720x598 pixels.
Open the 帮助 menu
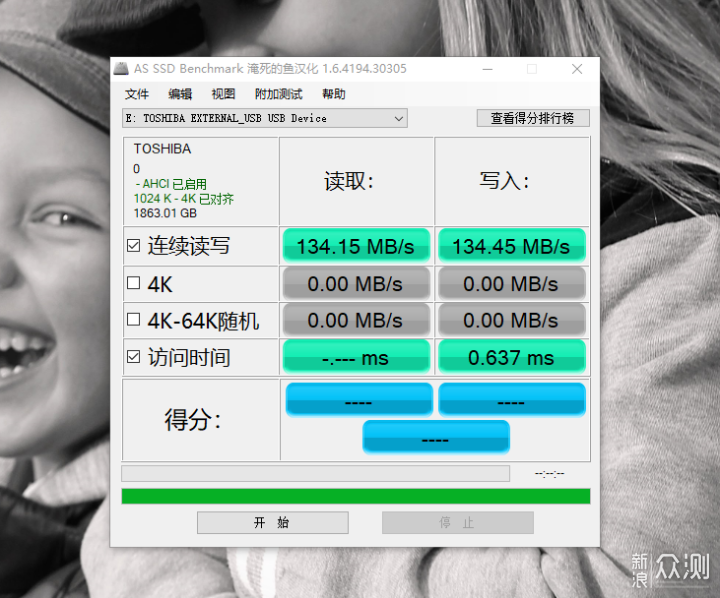[x=334, y=94]
